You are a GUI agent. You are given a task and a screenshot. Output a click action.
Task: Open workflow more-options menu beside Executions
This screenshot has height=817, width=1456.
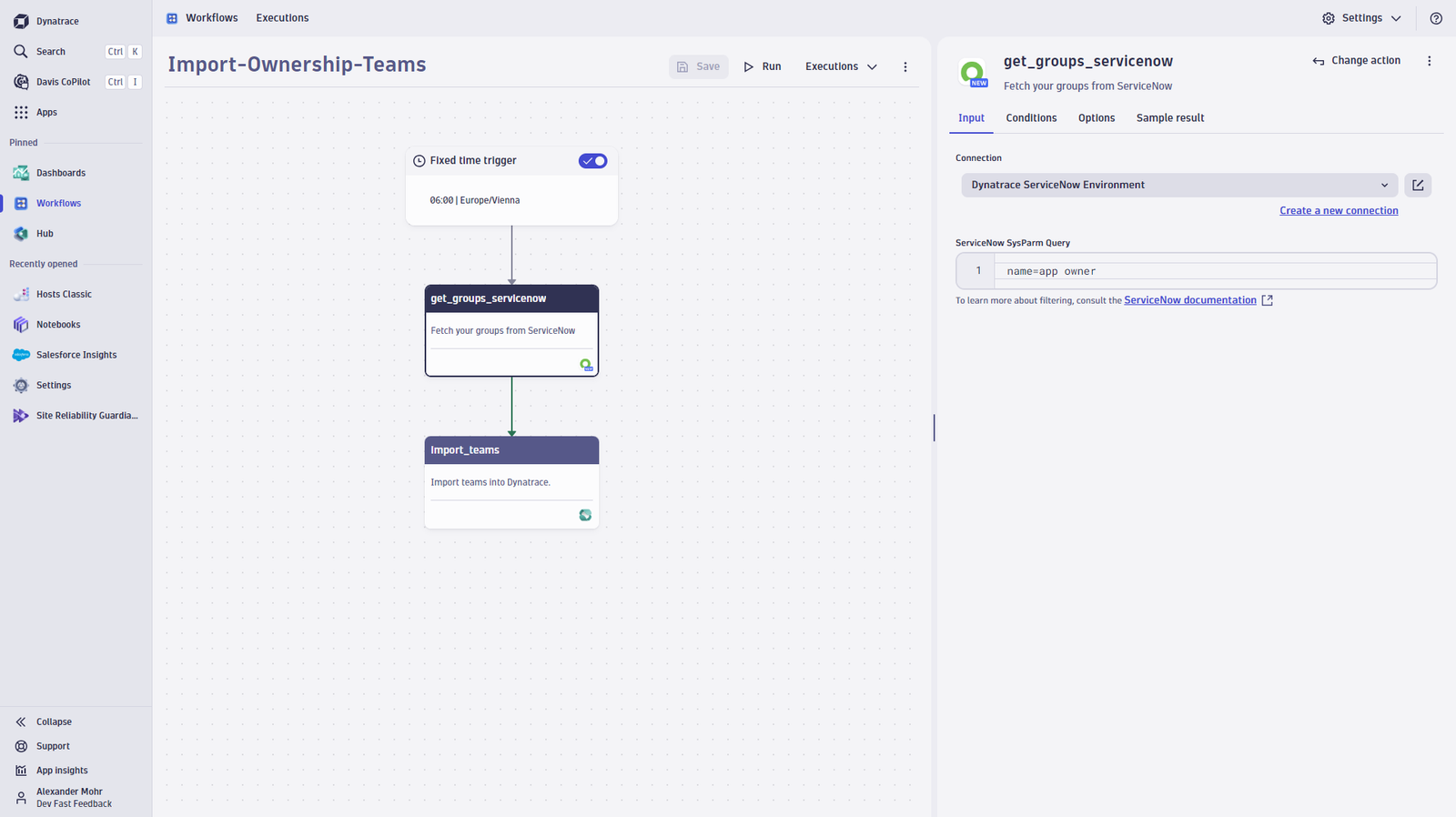905,66
